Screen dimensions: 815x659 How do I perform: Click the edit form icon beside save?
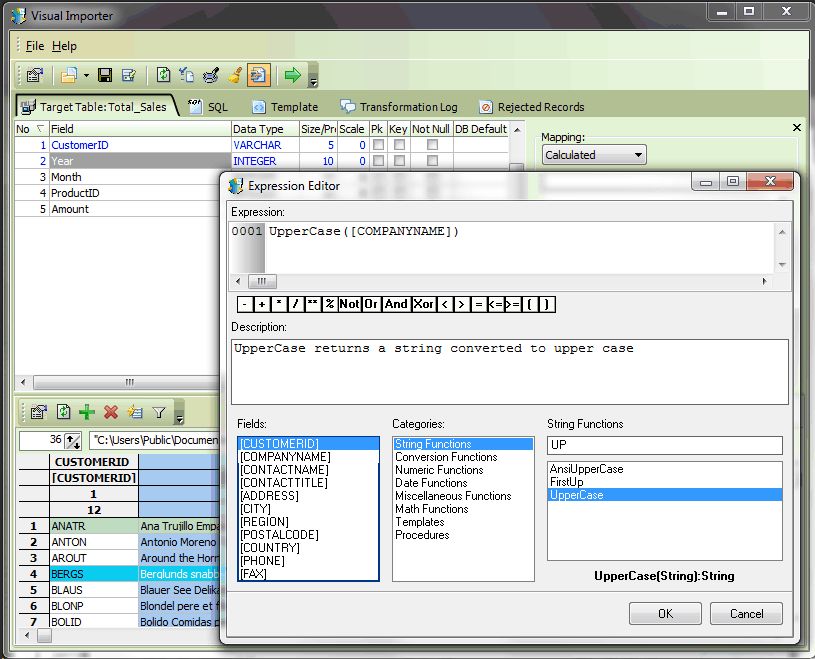[x=128, y=75]
